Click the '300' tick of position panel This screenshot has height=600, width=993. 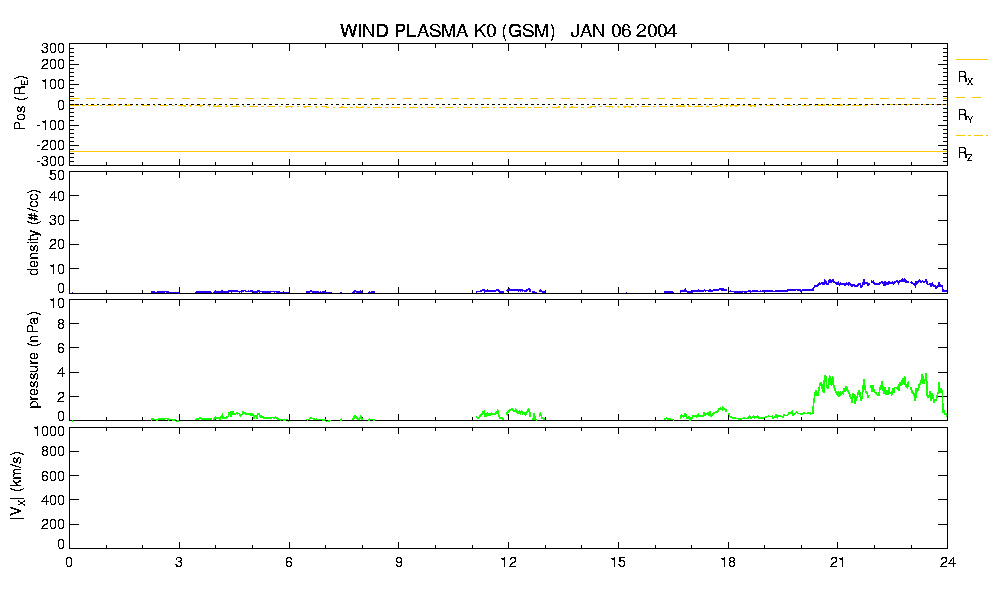point(53,49)
